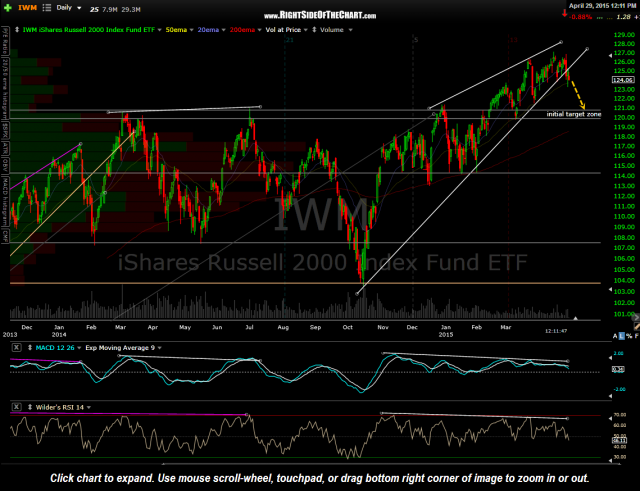The height and width of the screenshot is (491, 640).
Task: Open the Volume study dropdown
Action: [350, 30]
